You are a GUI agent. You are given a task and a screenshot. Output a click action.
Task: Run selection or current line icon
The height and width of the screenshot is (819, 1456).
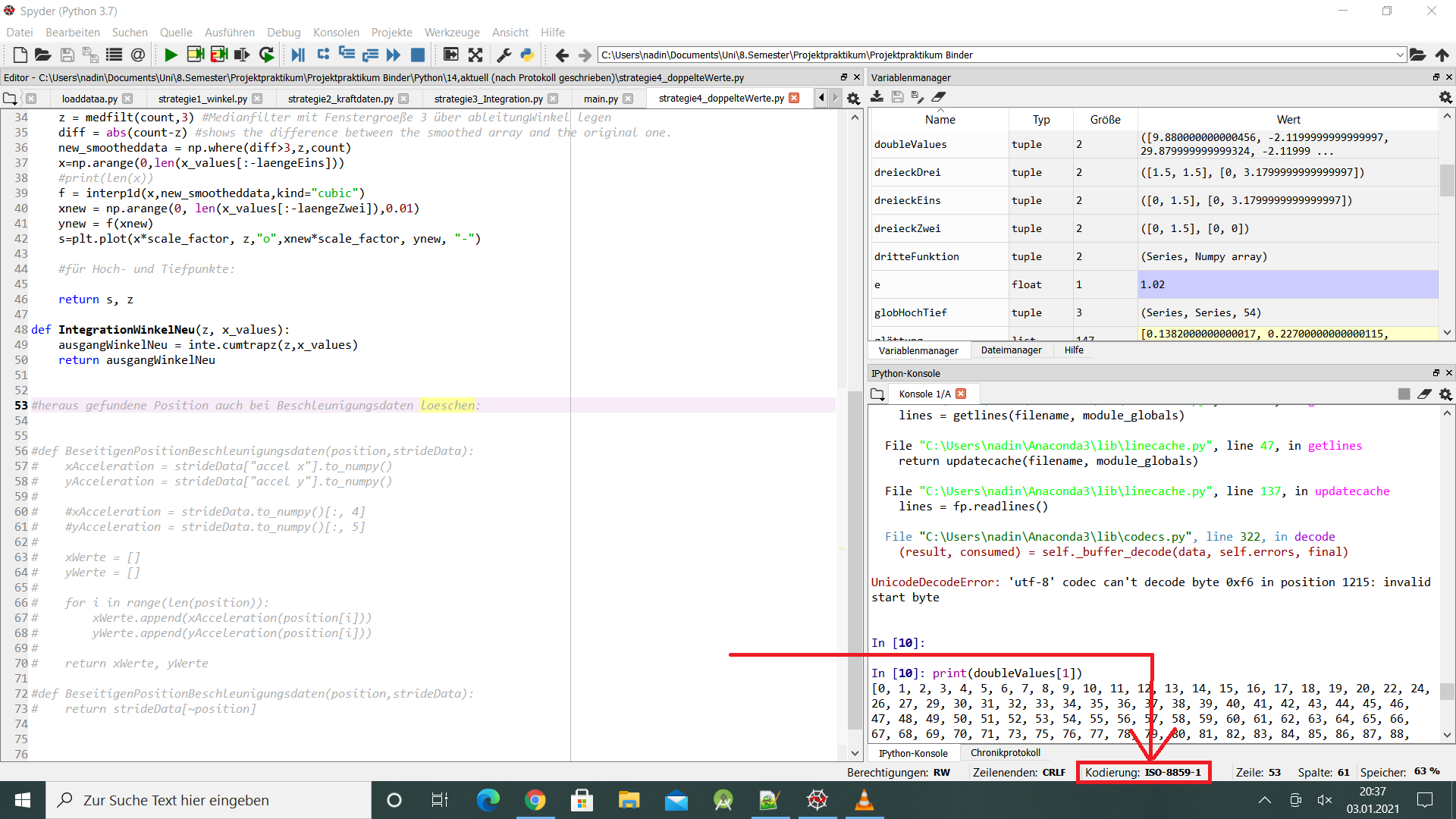coord(242,55)
